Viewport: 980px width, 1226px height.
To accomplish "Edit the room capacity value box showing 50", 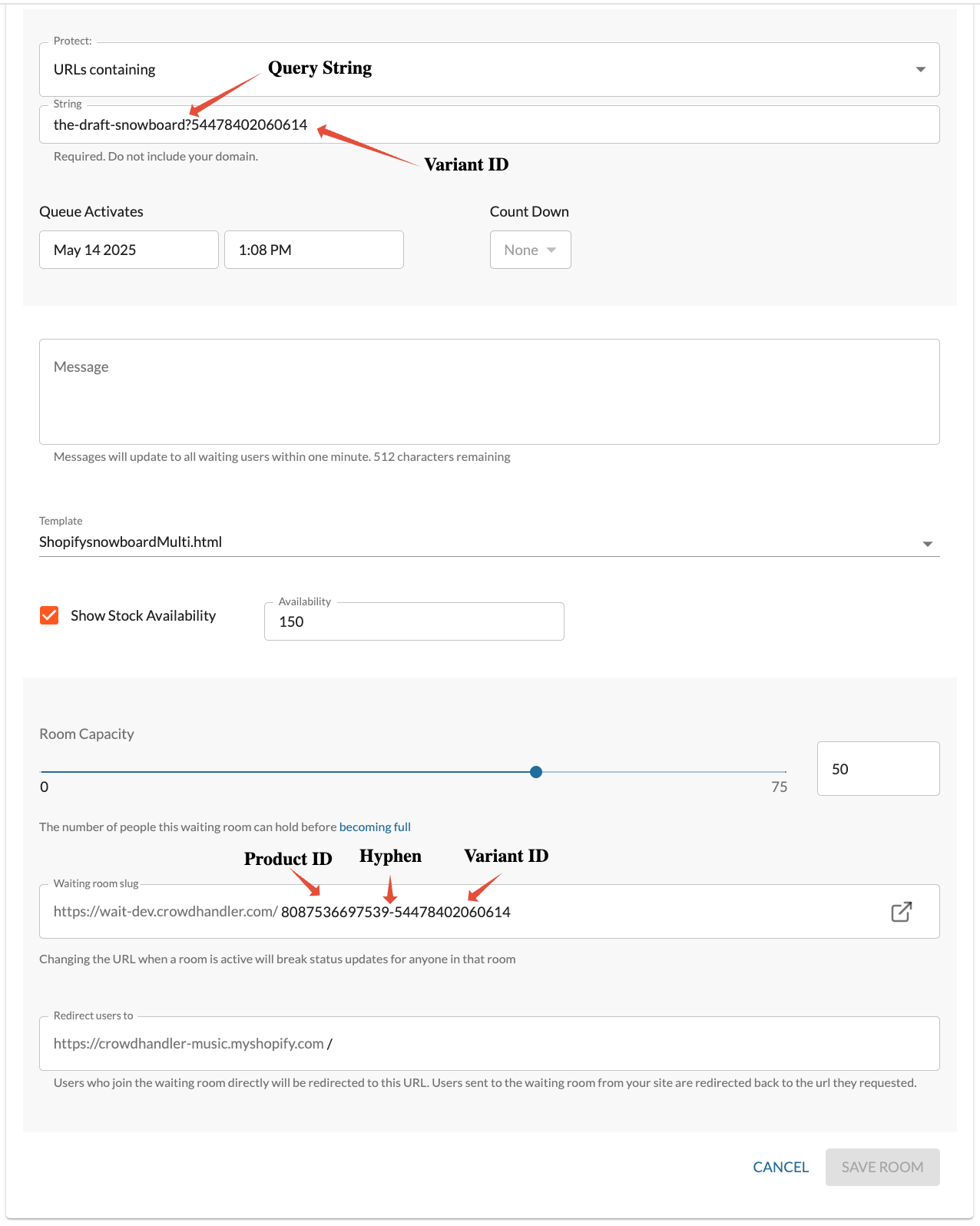I will (x=878, y=769).
